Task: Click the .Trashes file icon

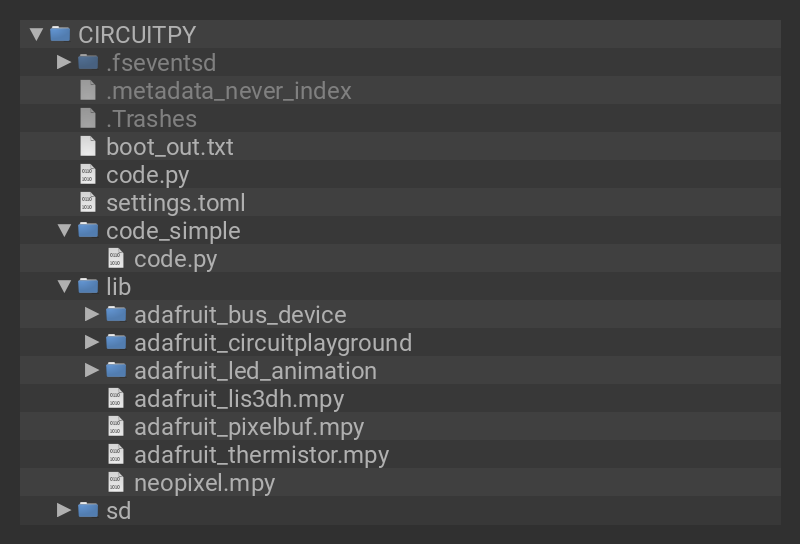Action: point(88,118)
